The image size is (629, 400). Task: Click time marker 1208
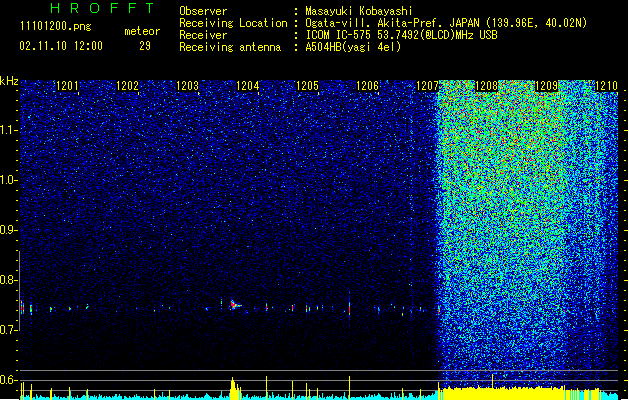(486, 86)
